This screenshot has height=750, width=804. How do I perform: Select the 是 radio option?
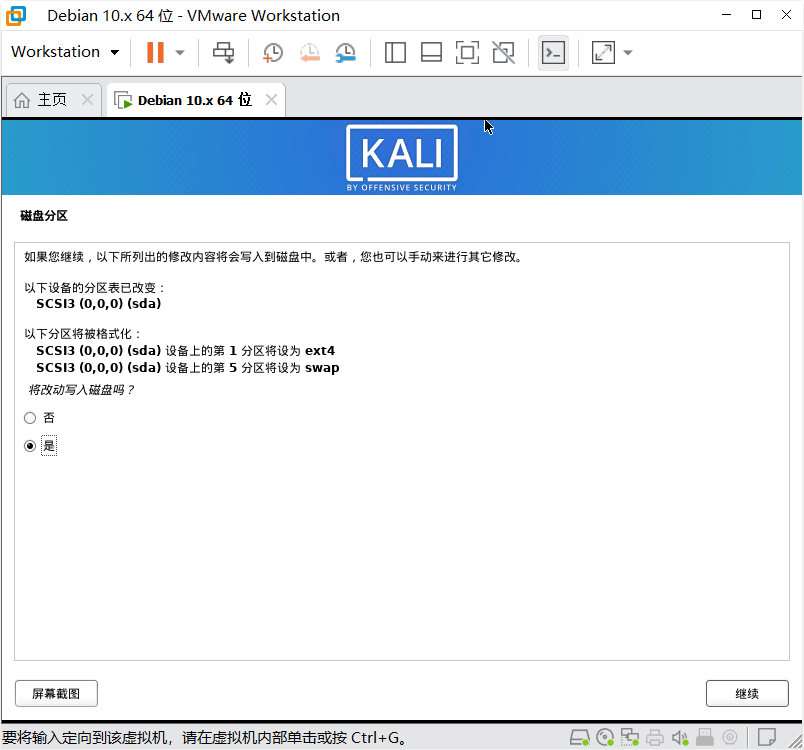[30, 446]
